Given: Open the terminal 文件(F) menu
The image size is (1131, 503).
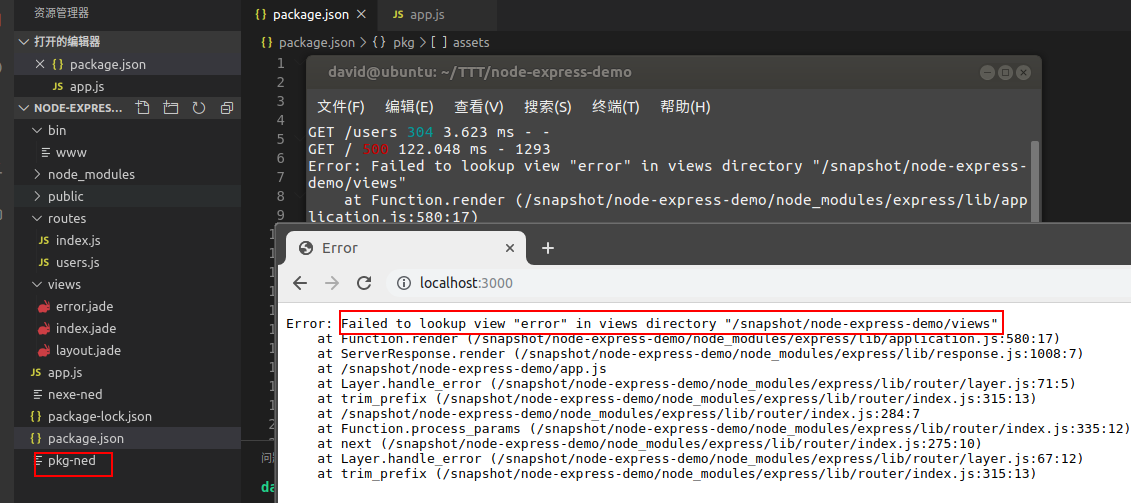Looking at the screenshot, I should [341, 107].
